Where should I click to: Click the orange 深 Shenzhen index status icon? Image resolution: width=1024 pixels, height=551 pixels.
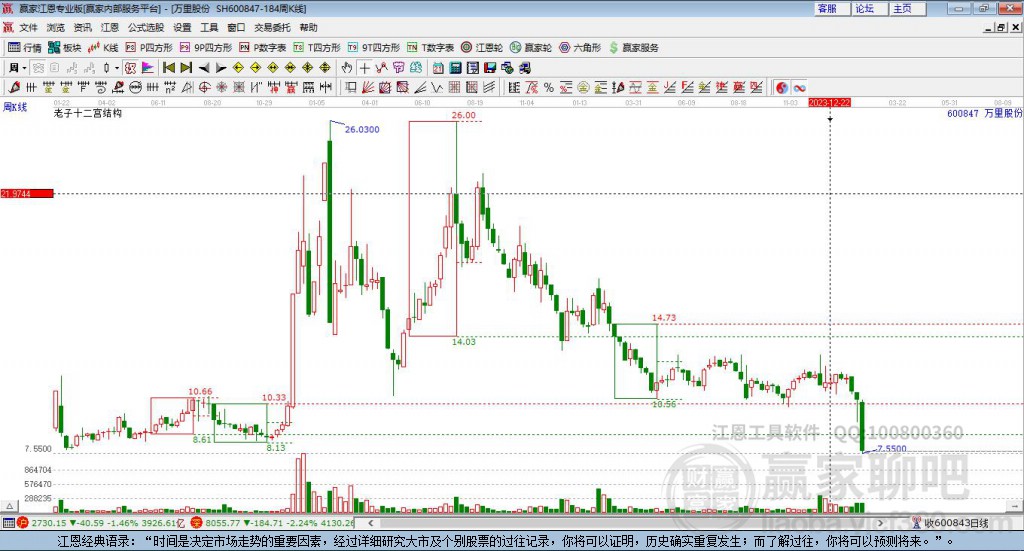click(x=196, y=523)
